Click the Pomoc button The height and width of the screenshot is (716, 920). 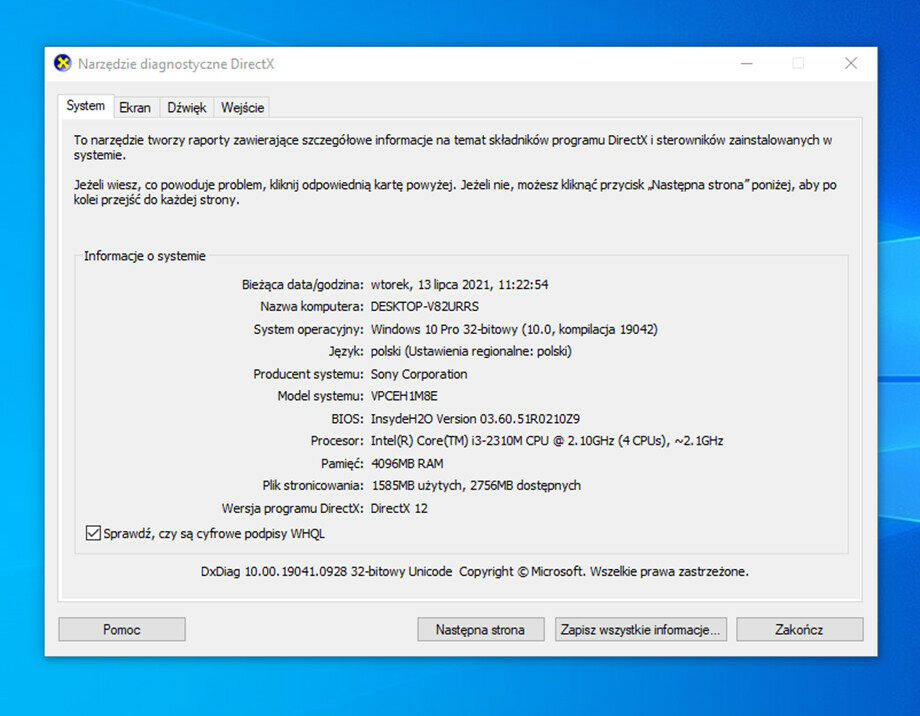tap(122, 629)
